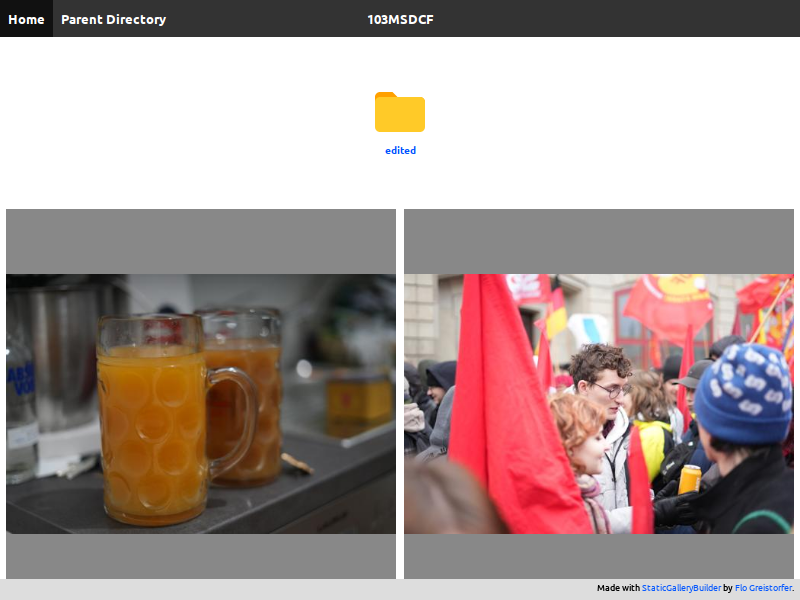Navigate to "Parent Directory"
Screen dimensions: 800x600
[113, 18]
